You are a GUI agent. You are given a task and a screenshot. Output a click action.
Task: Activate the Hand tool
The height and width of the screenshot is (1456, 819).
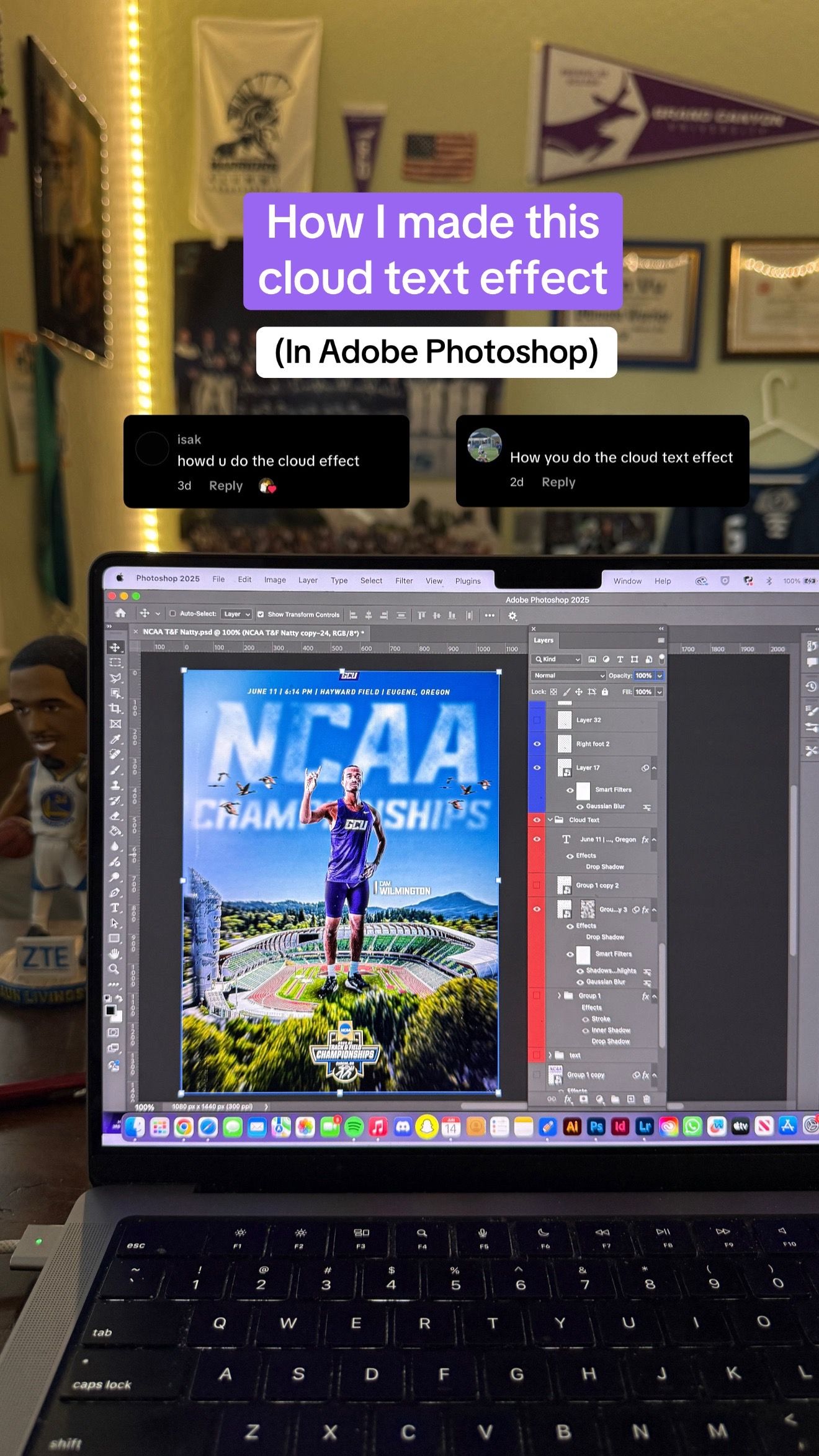pyautogui.click(x=114, y=953)
